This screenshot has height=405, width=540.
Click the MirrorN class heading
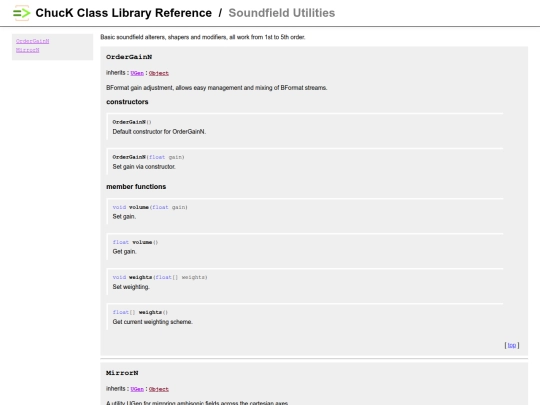tap(122, 373)
